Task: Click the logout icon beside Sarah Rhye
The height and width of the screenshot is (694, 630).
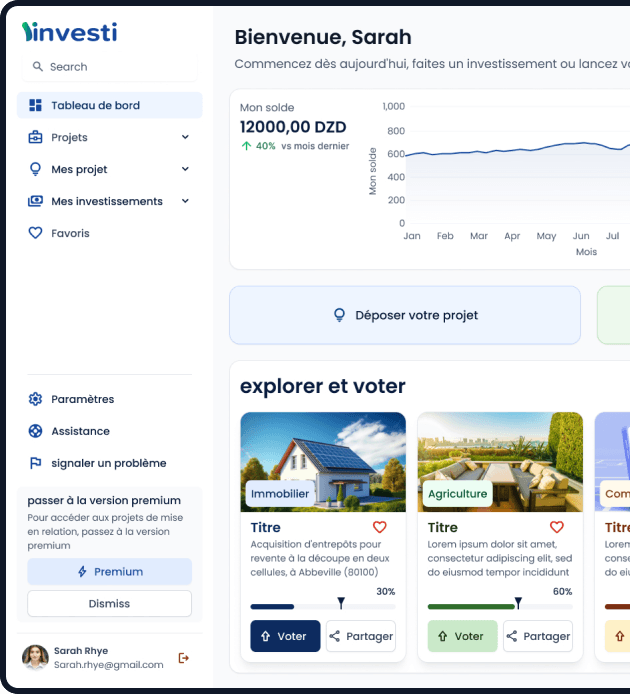Action: click(183, 657)
